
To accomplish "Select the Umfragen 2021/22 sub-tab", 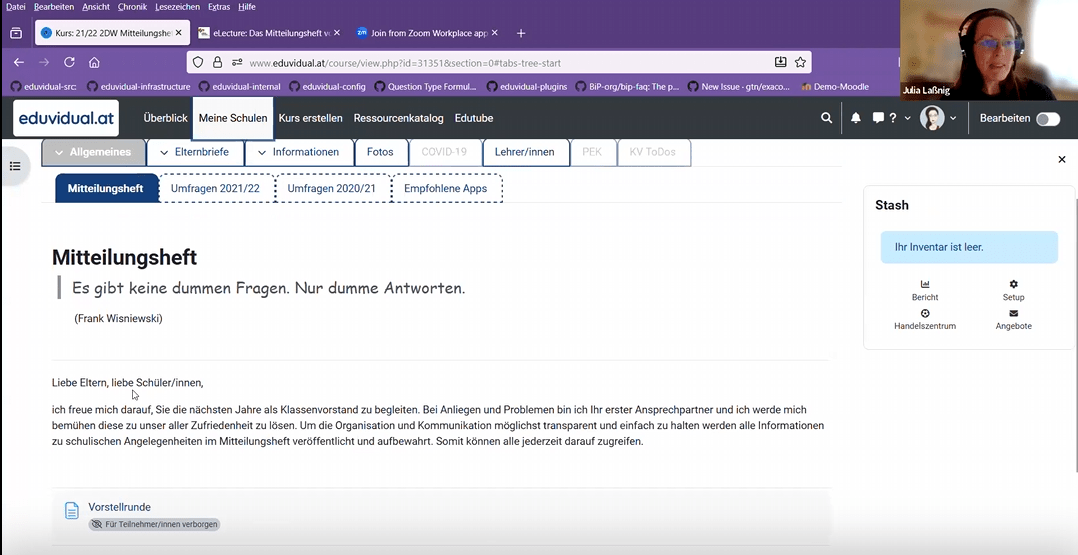I will [215, 188].
